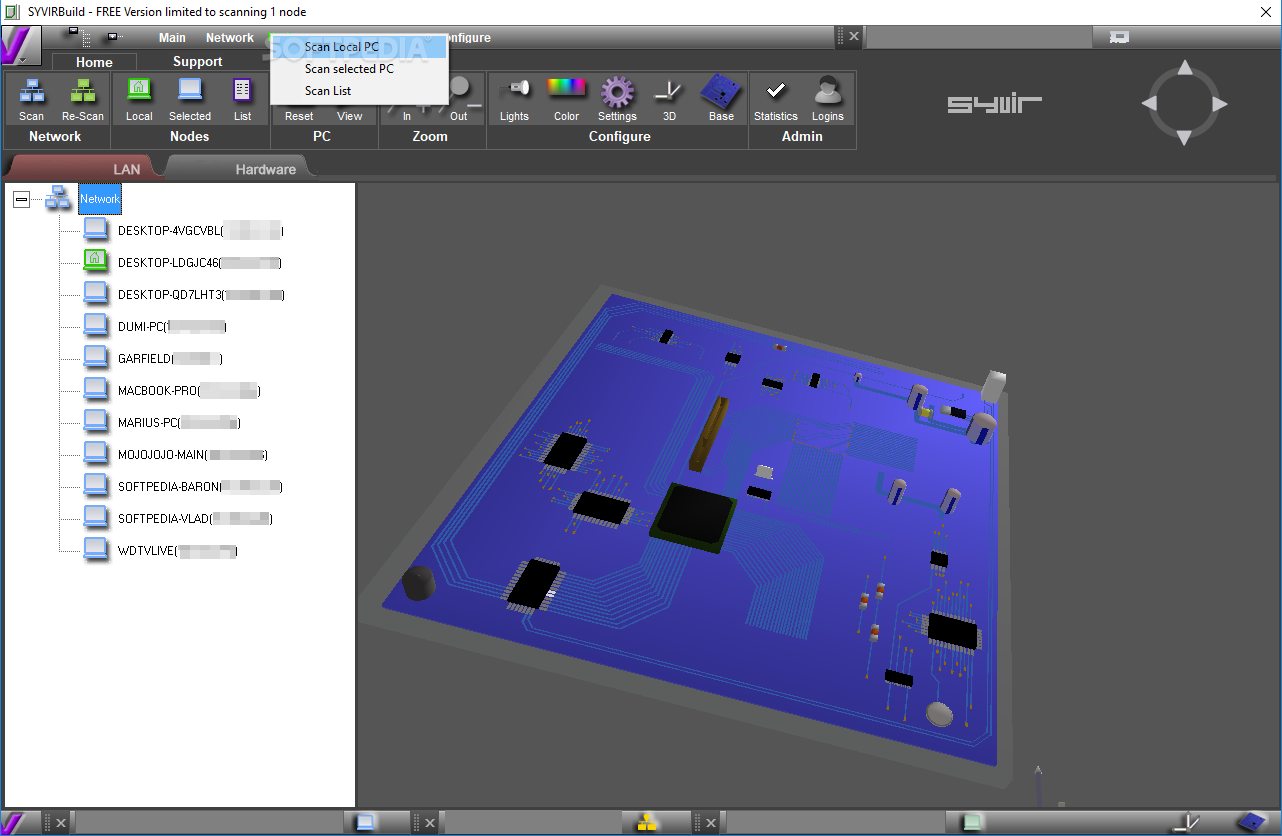The image size is (1282, 836).
Task: Click the Base board icon
Action: click(x=721, y=98)
